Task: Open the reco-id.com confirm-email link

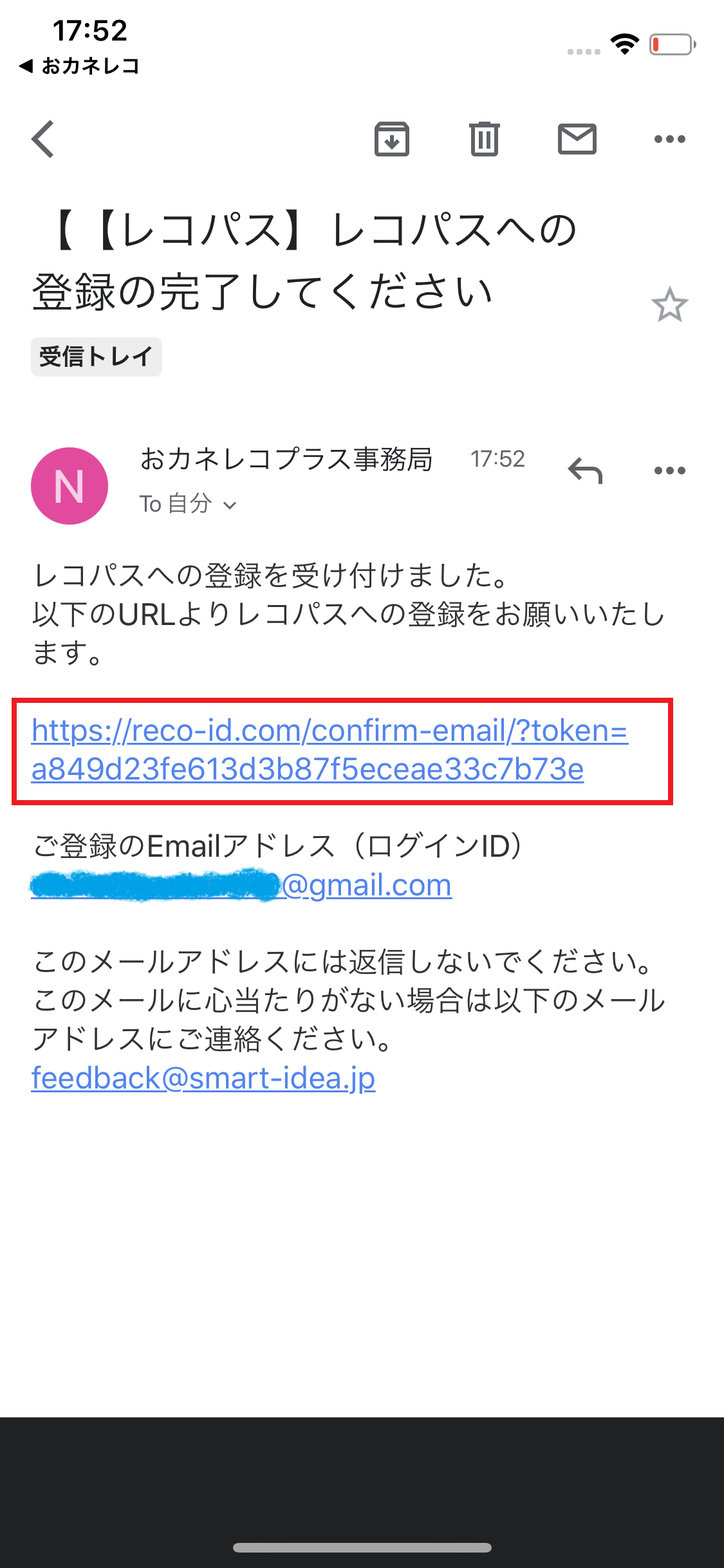Action: point(330,750)
